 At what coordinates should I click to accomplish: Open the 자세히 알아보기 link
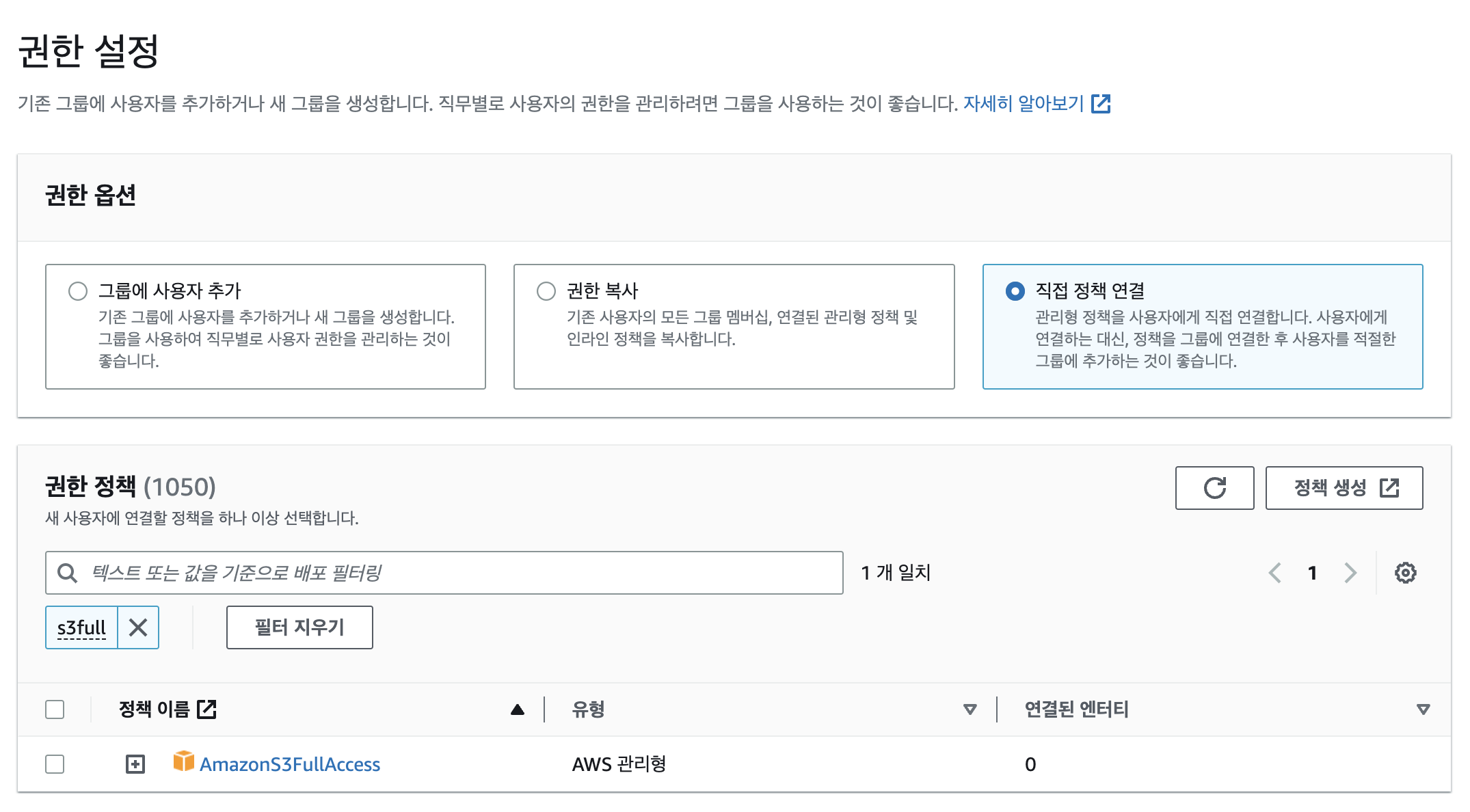1024,104
